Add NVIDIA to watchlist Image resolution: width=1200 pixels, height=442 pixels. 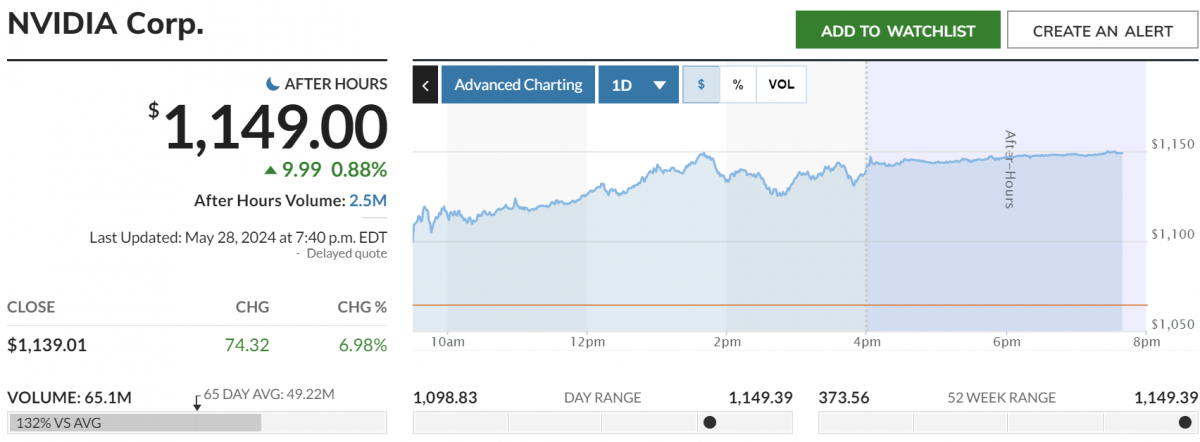tap(898, 31)
